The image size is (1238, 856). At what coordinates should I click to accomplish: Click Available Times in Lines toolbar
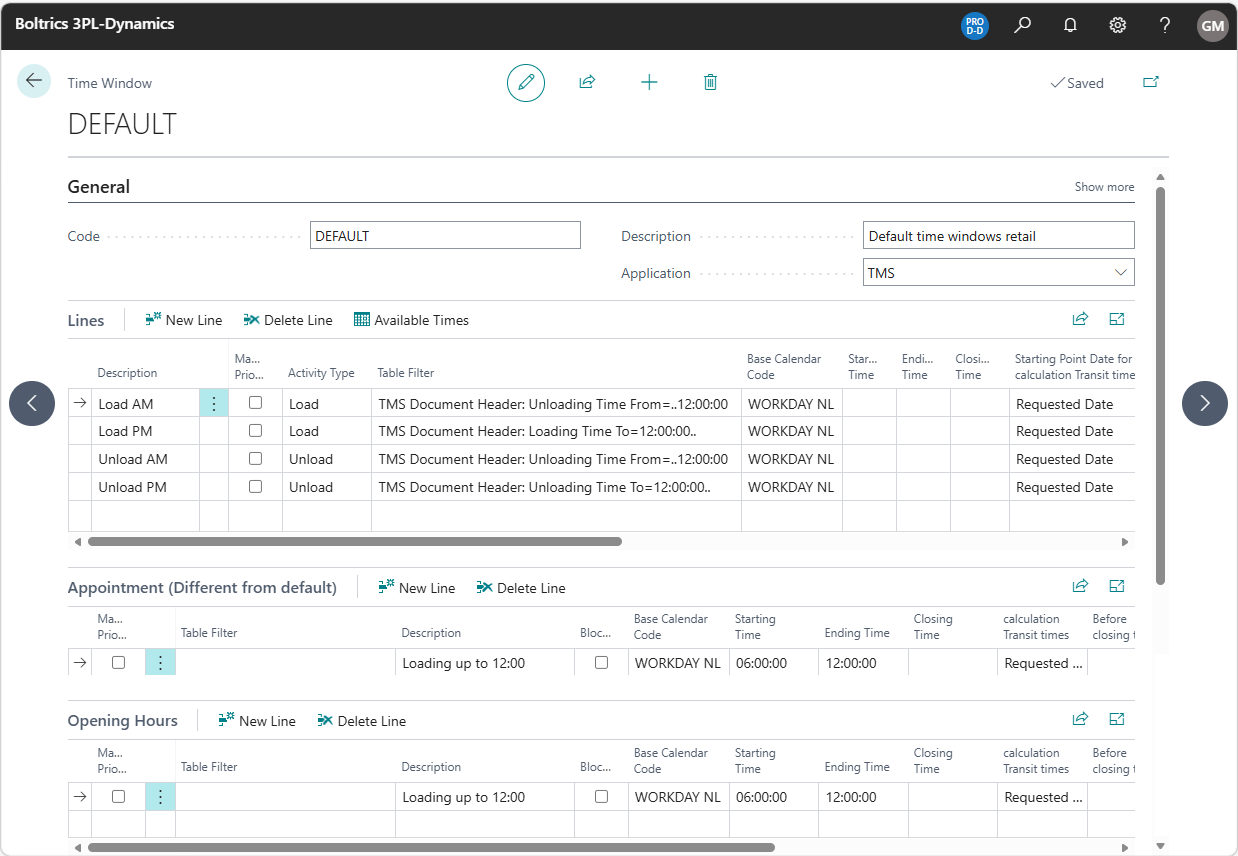click(411, 320)
